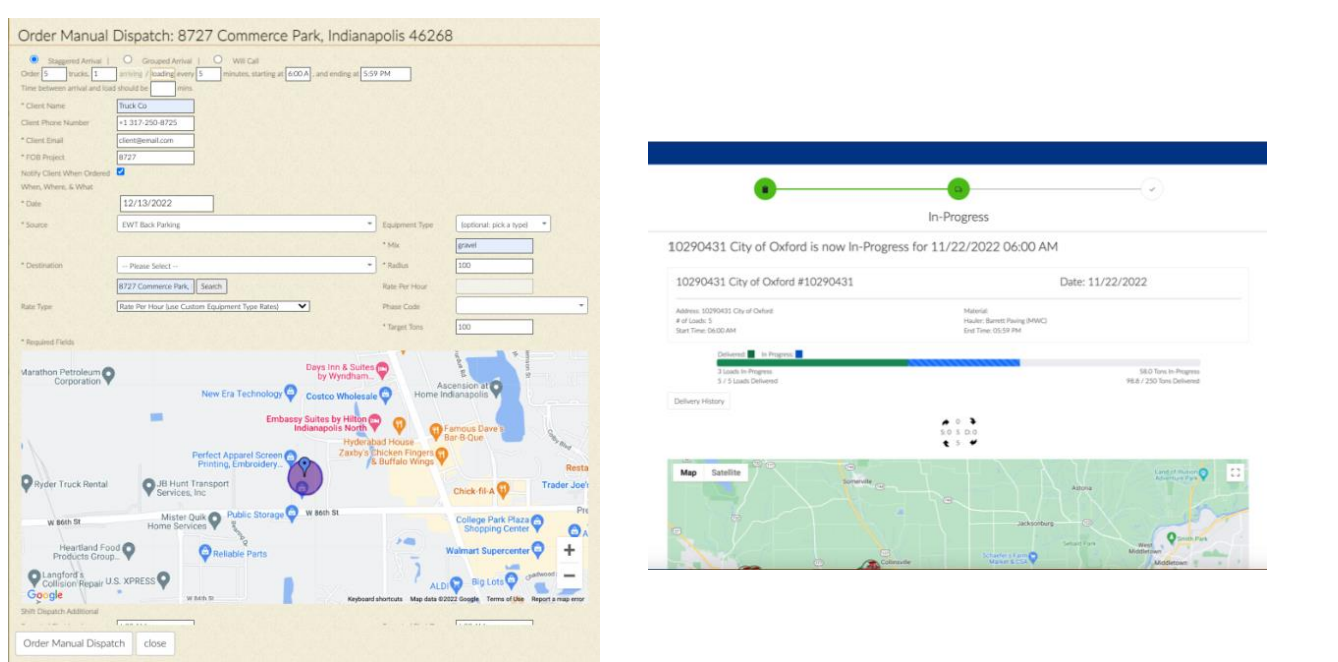Toggle fullscreen on the delivery map

click(1235, 473)
